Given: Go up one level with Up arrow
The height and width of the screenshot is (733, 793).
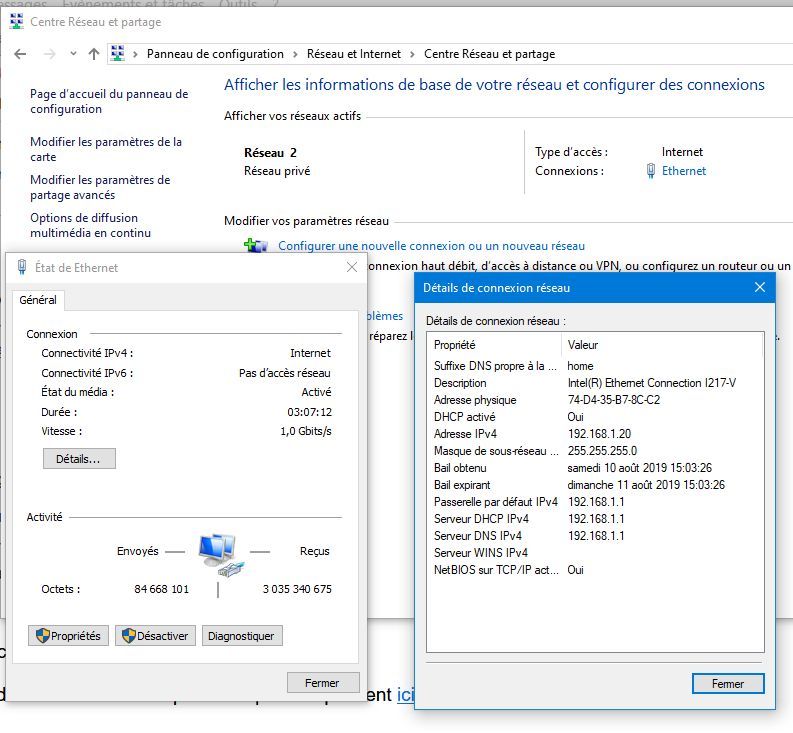Looking at the screenshot, I should (x=94, y=54).
